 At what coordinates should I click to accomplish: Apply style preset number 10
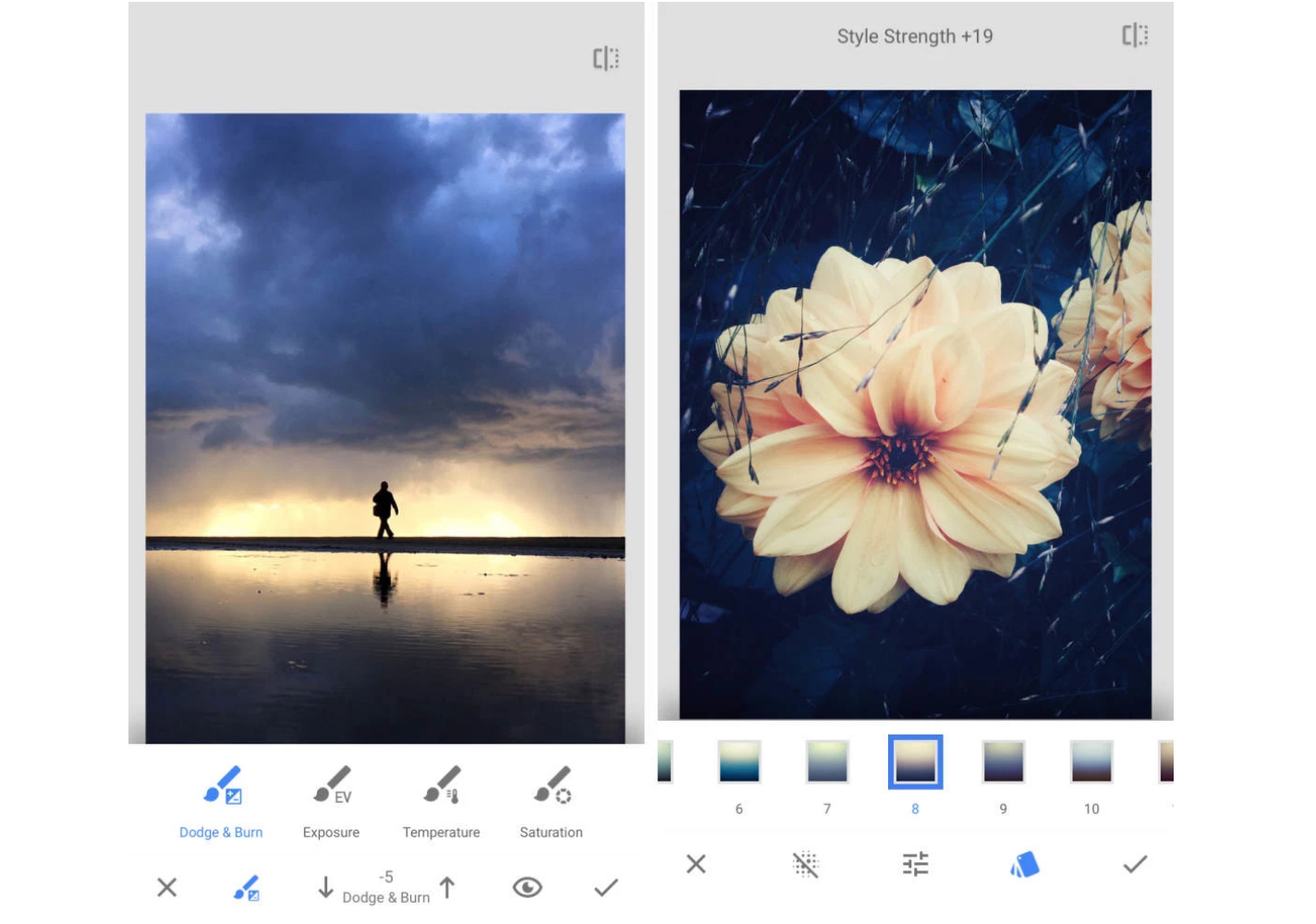(x=1092, y=762)
